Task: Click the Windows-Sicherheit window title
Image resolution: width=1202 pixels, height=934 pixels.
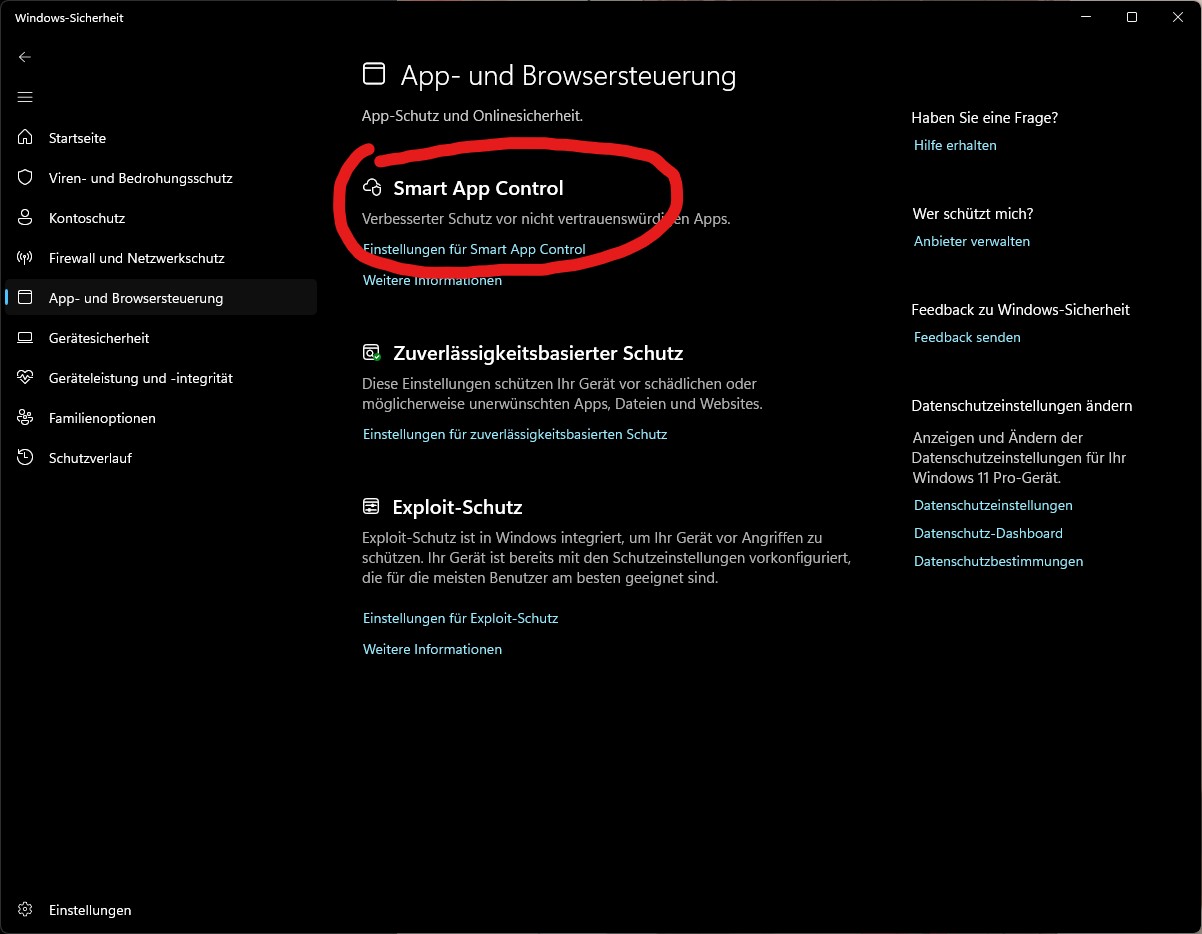Action: coord(69,18)
